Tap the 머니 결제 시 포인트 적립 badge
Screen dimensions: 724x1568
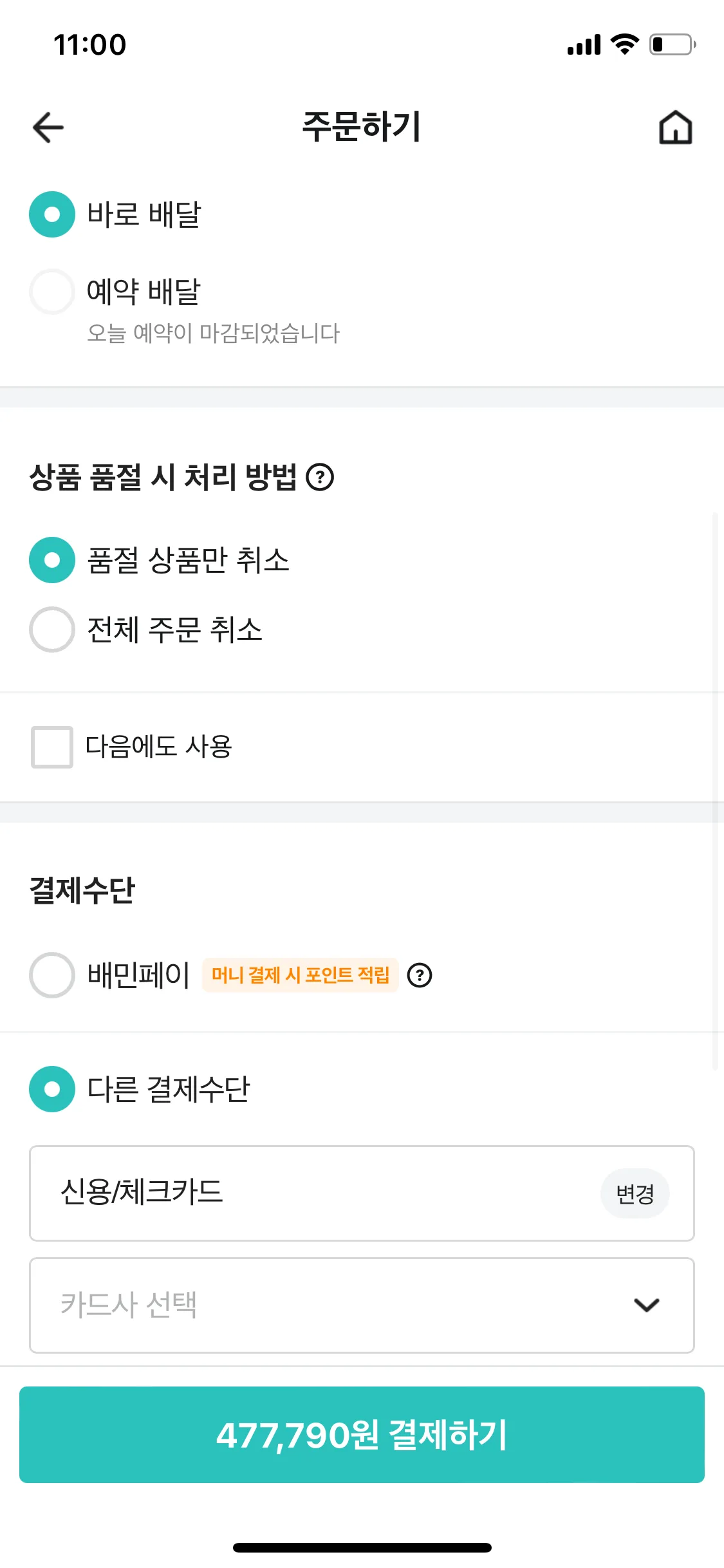coord(301,975)
